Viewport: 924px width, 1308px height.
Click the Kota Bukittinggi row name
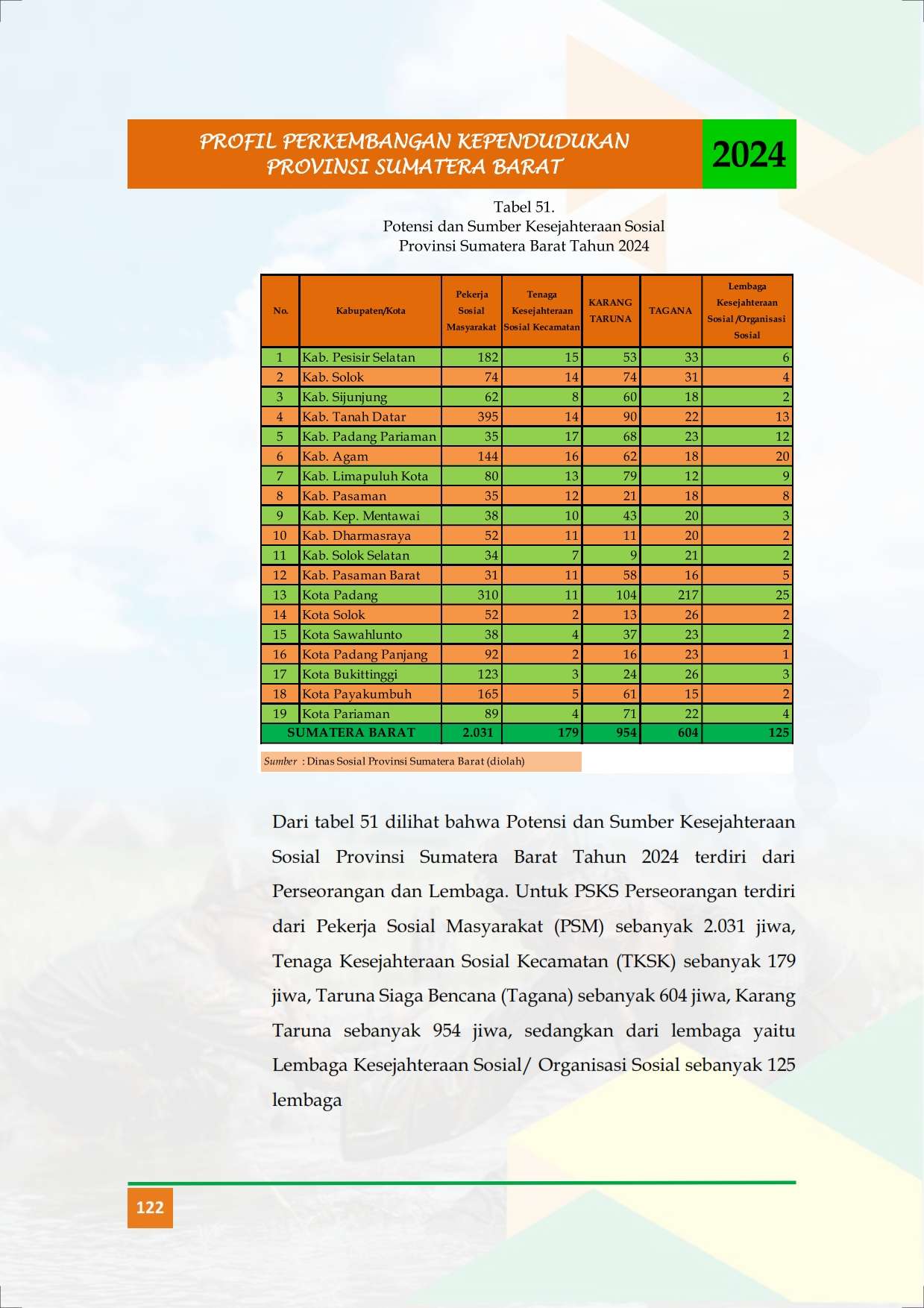coord(350,674)
